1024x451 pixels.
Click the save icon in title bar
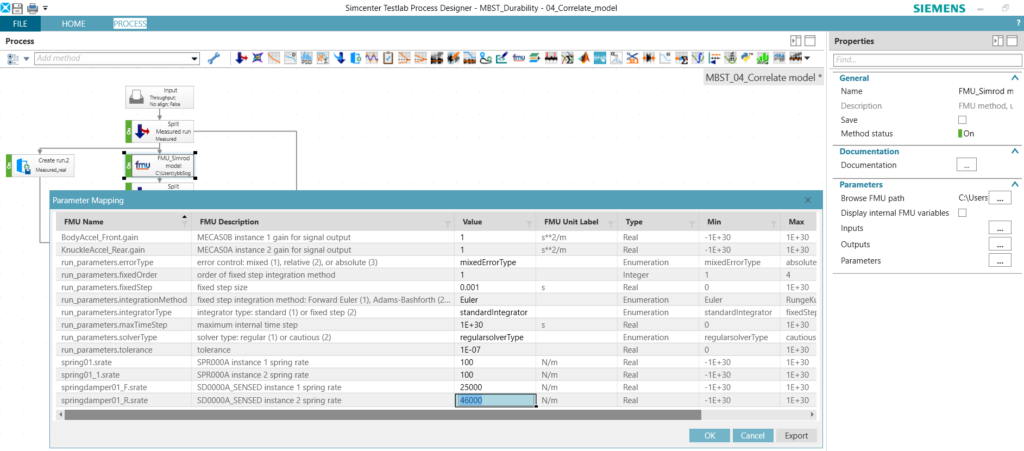(x=19, y=8)
